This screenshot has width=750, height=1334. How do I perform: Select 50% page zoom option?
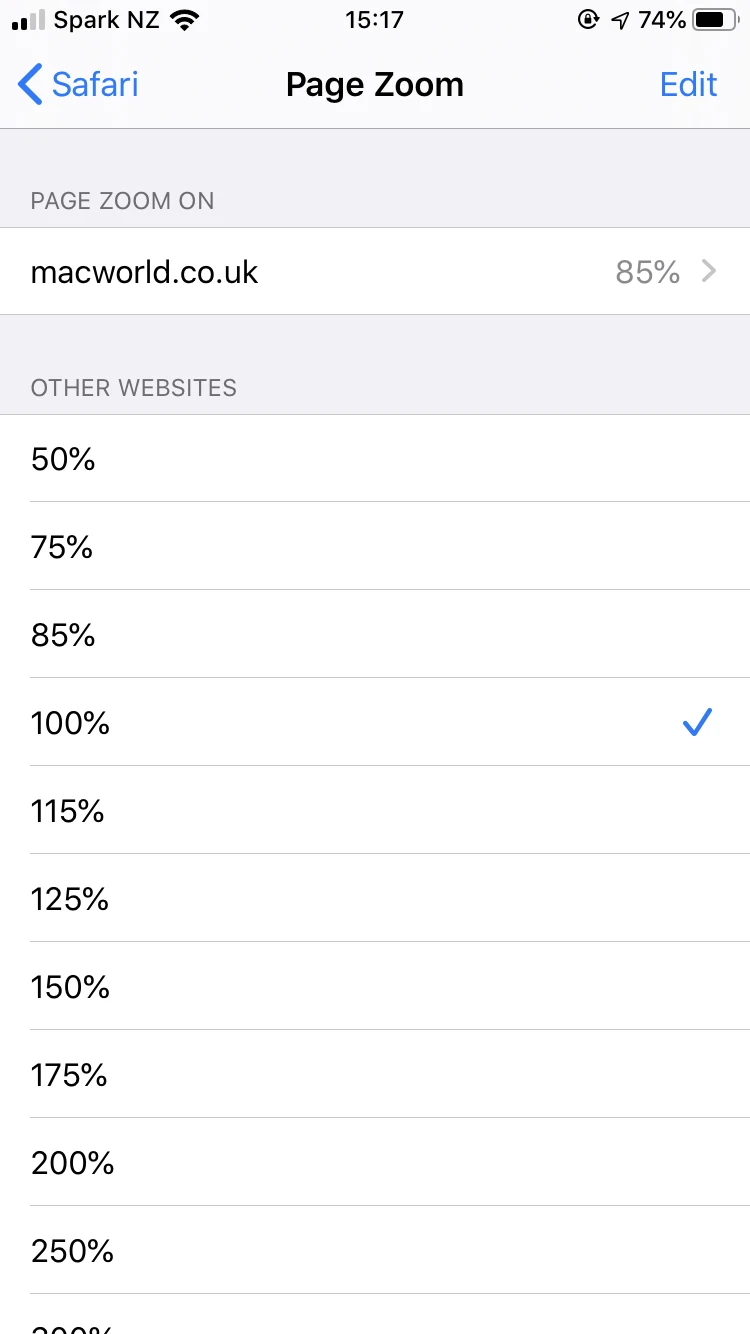click(x=375, y=459)
